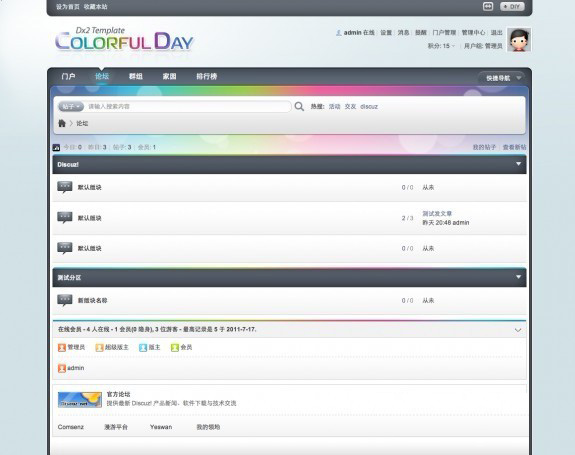Click the forum icon in the 2 / 3 row
Viewport: 575px width, 455px height.
point(65,217)
